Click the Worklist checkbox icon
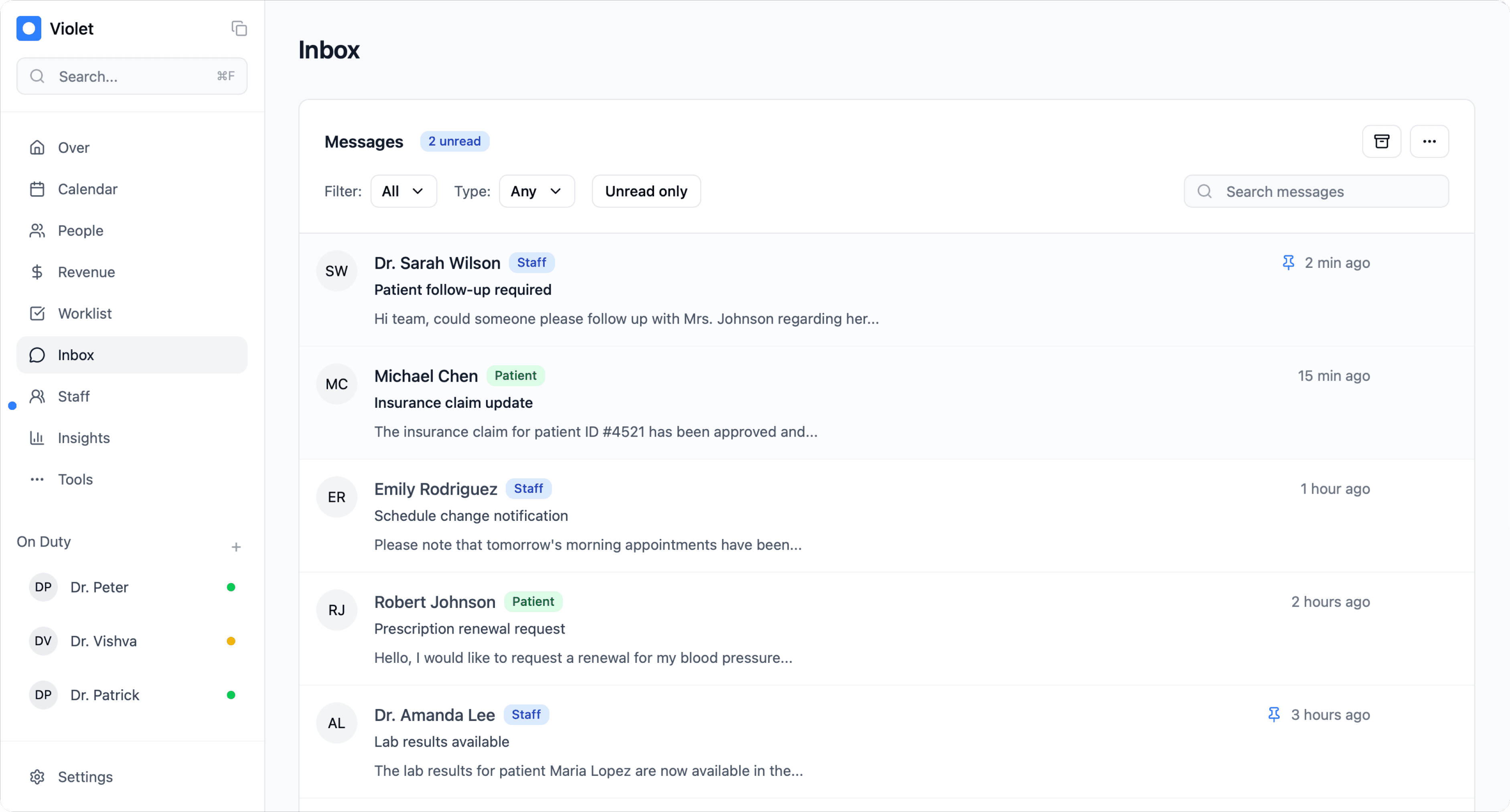 tap(37, 314)
